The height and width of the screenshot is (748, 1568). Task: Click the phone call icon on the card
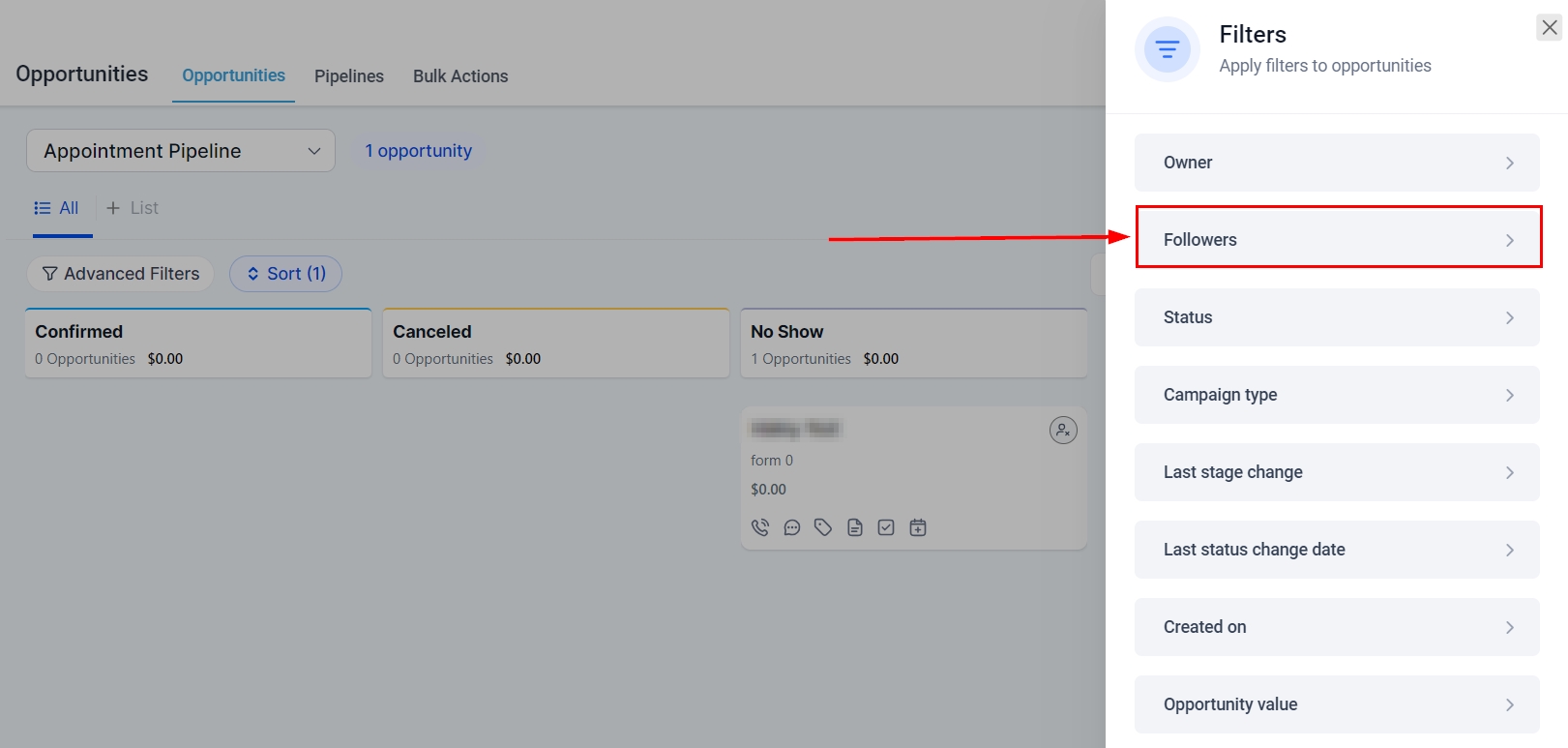[x=760, y=527]
